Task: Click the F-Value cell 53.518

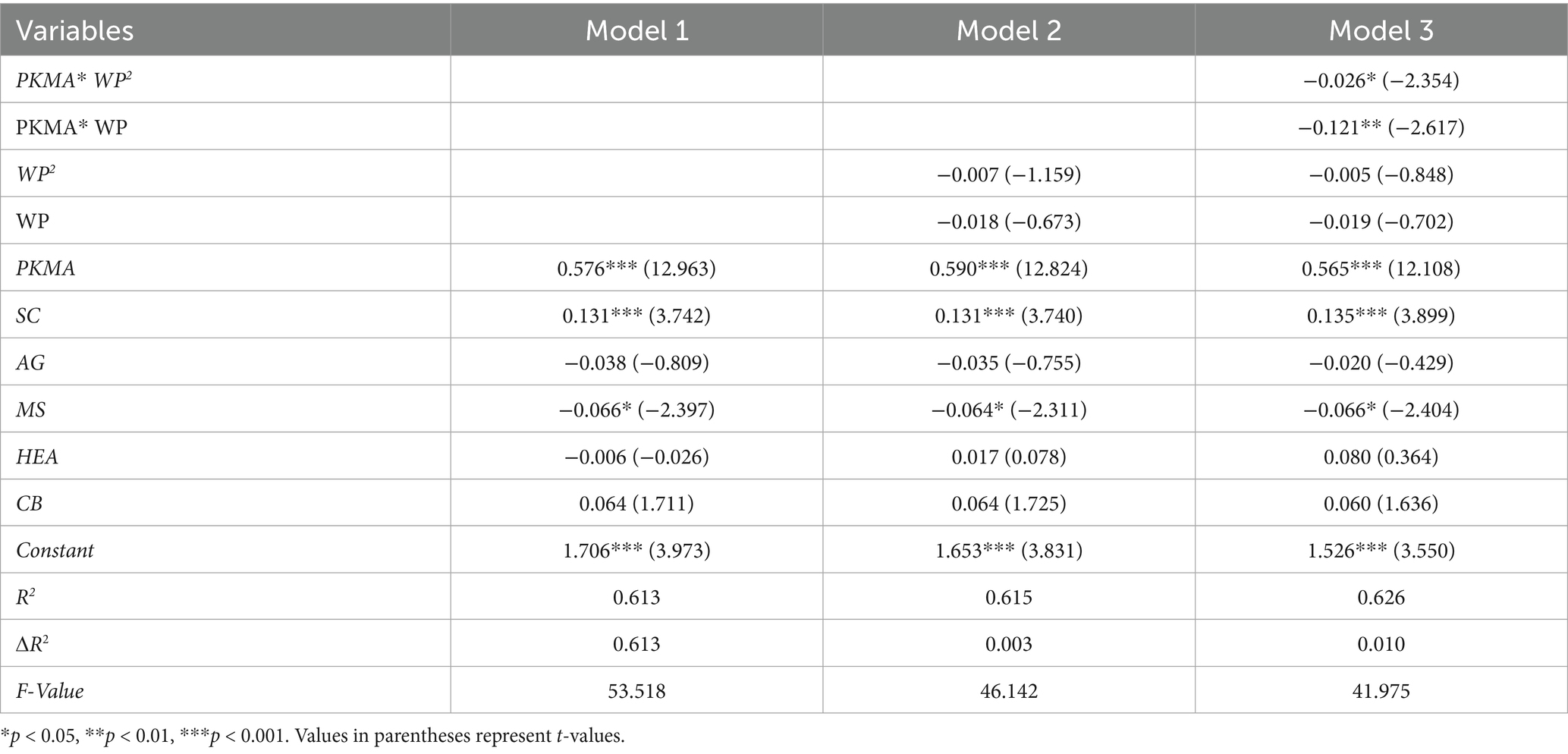Action: point(636,691)
